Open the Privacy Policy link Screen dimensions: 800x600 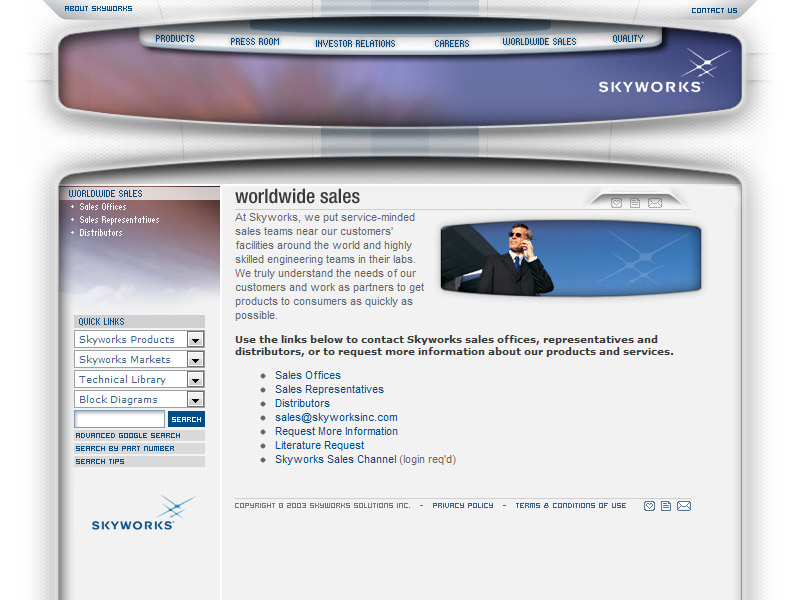tap(463, 506)
